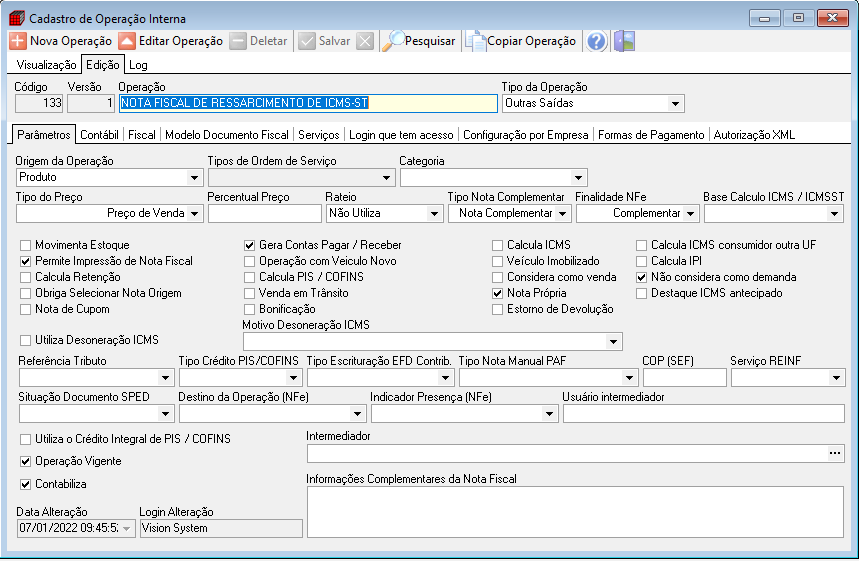Click the Pesquisar button label
Image resolution: width=859 pixels, height=561 pixels.
[x=430, y=41]
